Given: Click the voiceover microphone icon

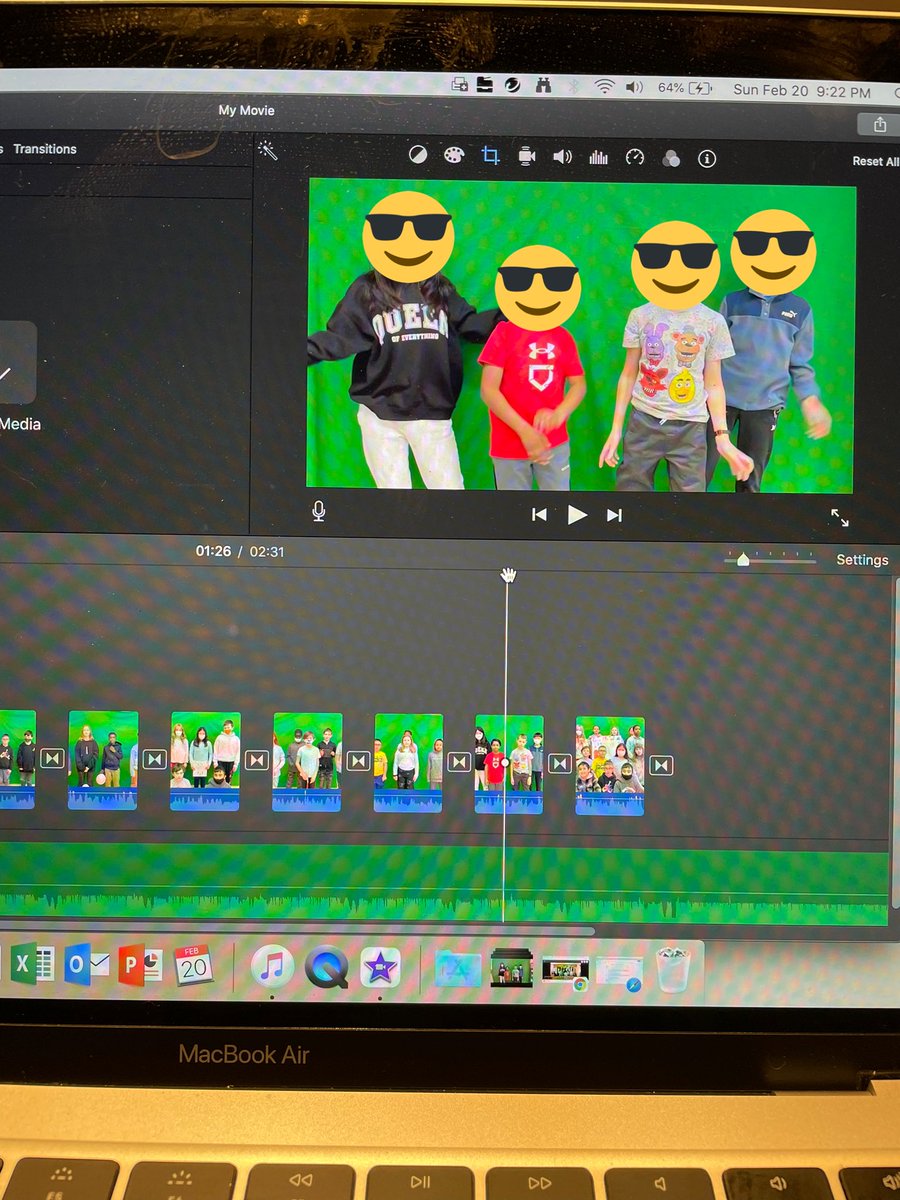Looking at the screenshot, I should coord(319,511).
